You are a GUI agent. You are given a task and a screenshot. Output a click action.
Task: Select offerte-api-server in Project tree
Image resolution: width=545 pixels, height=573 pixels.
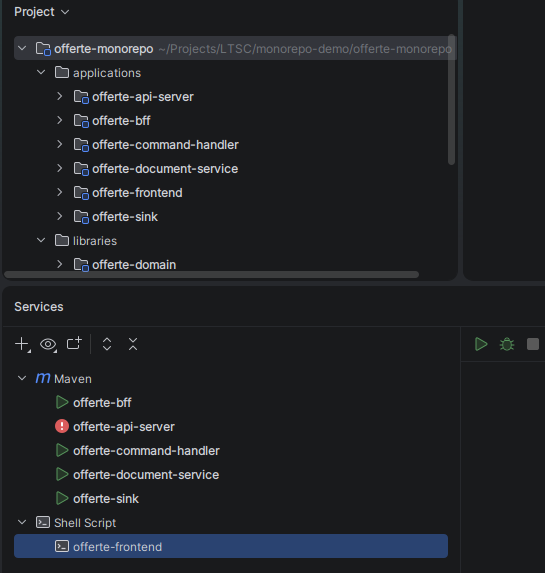tap(143, 97)
